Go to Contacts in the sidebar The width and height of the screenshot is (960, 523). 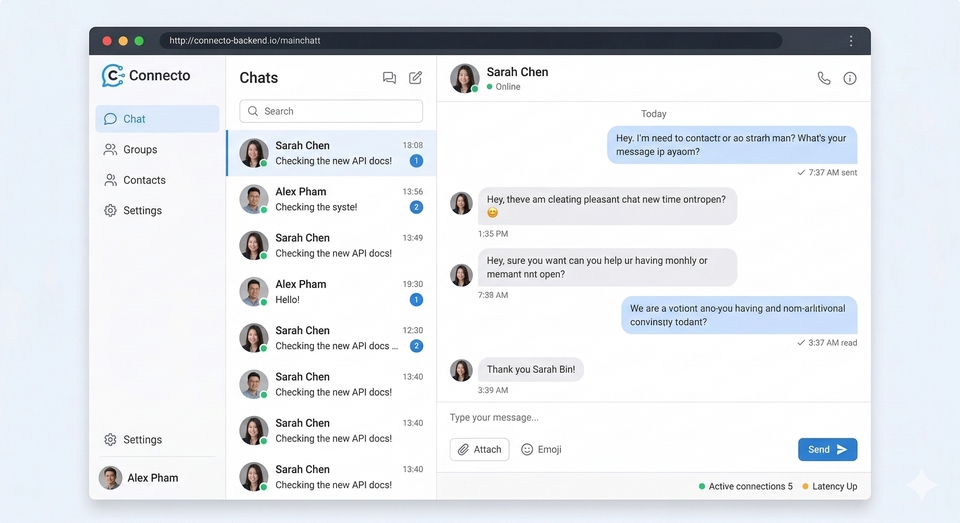click(144, 180)
